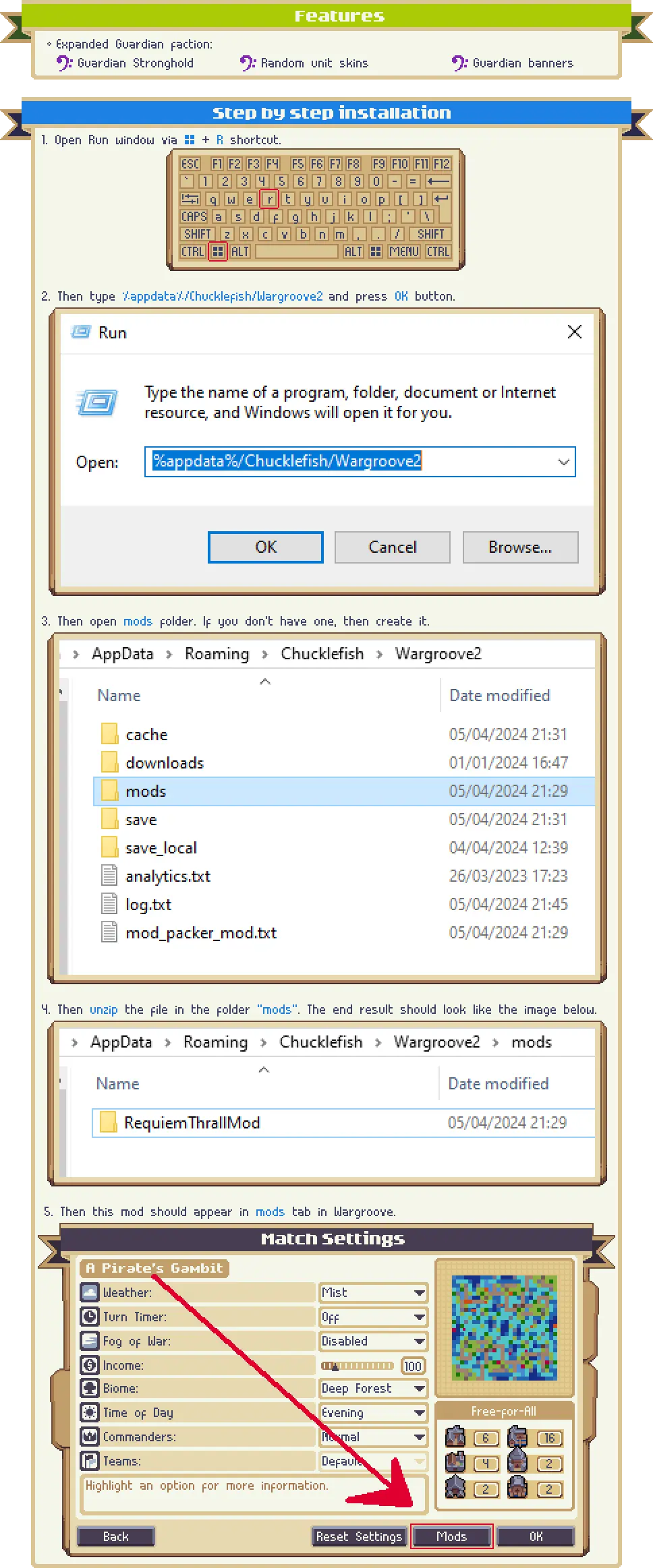Adjust the Income slider
The width and height of the screenshot is (653, 1568).
click(x=358, y=1365)
